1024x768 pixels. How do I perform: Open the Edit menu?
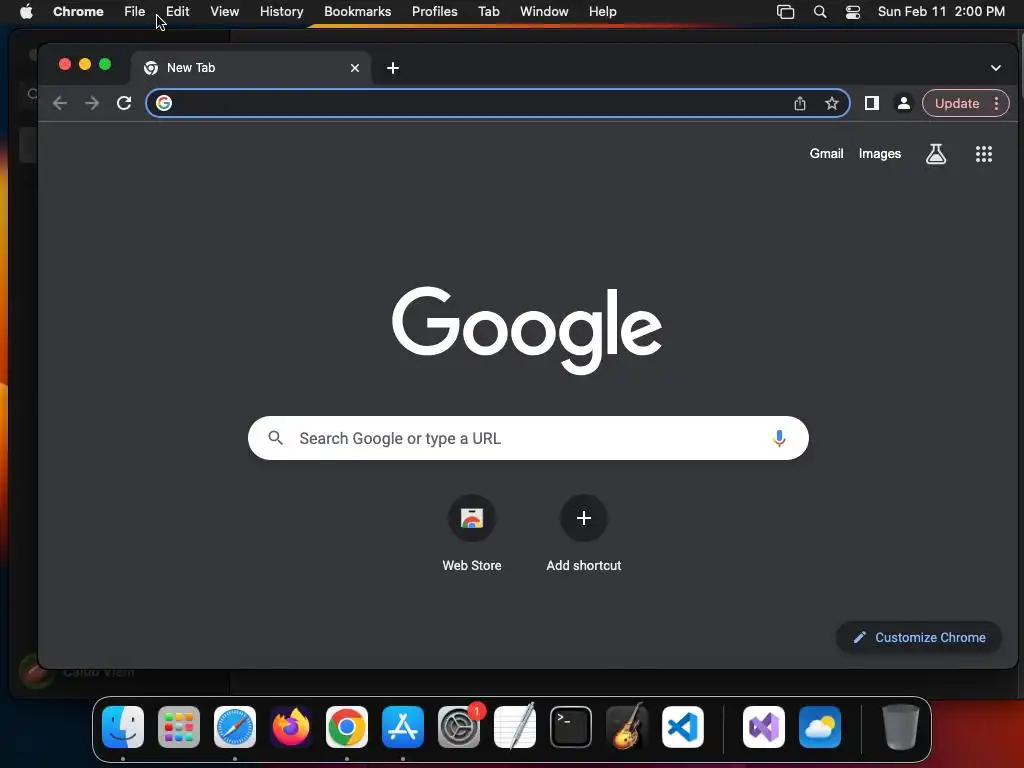pyautogui.click(x=178, y=12)
